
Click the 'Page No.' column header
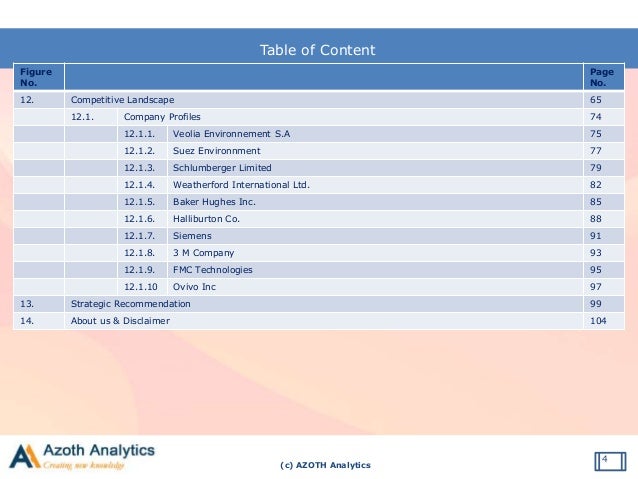pyautogui.click(x=602, y=77)
